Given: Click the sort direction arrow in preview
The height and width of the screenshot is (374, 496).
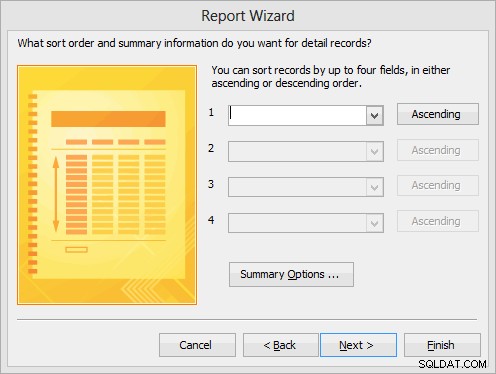Looking at the screenshot, I should pyautogui.click(x=56, y=194).
